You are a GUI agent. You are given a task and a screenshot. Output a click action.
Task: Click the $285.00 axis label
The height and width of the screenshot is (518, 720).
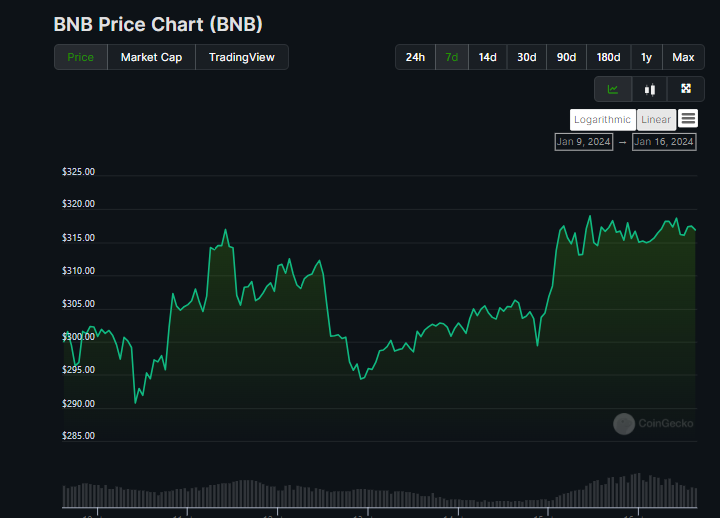pos(79,436)
